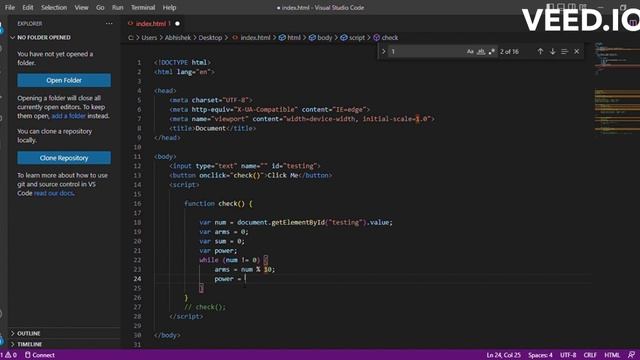Click 'CRLF' end of line setting
The image size is (640, 360).
point(590,355)
